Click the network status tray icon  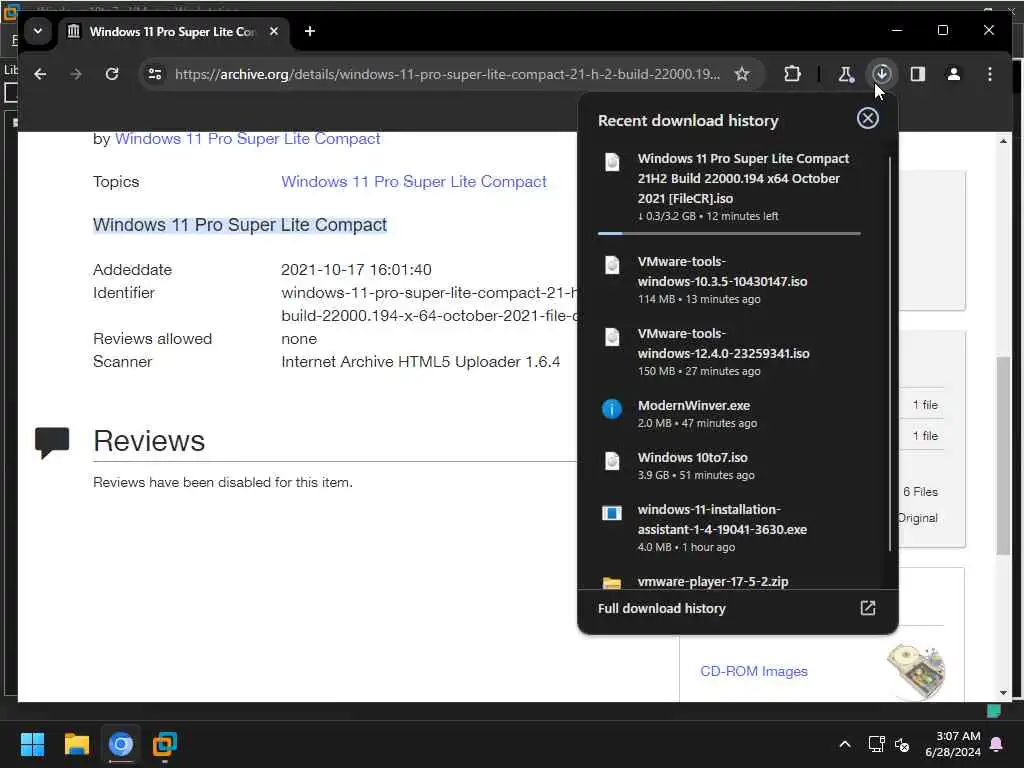(876, 744)
